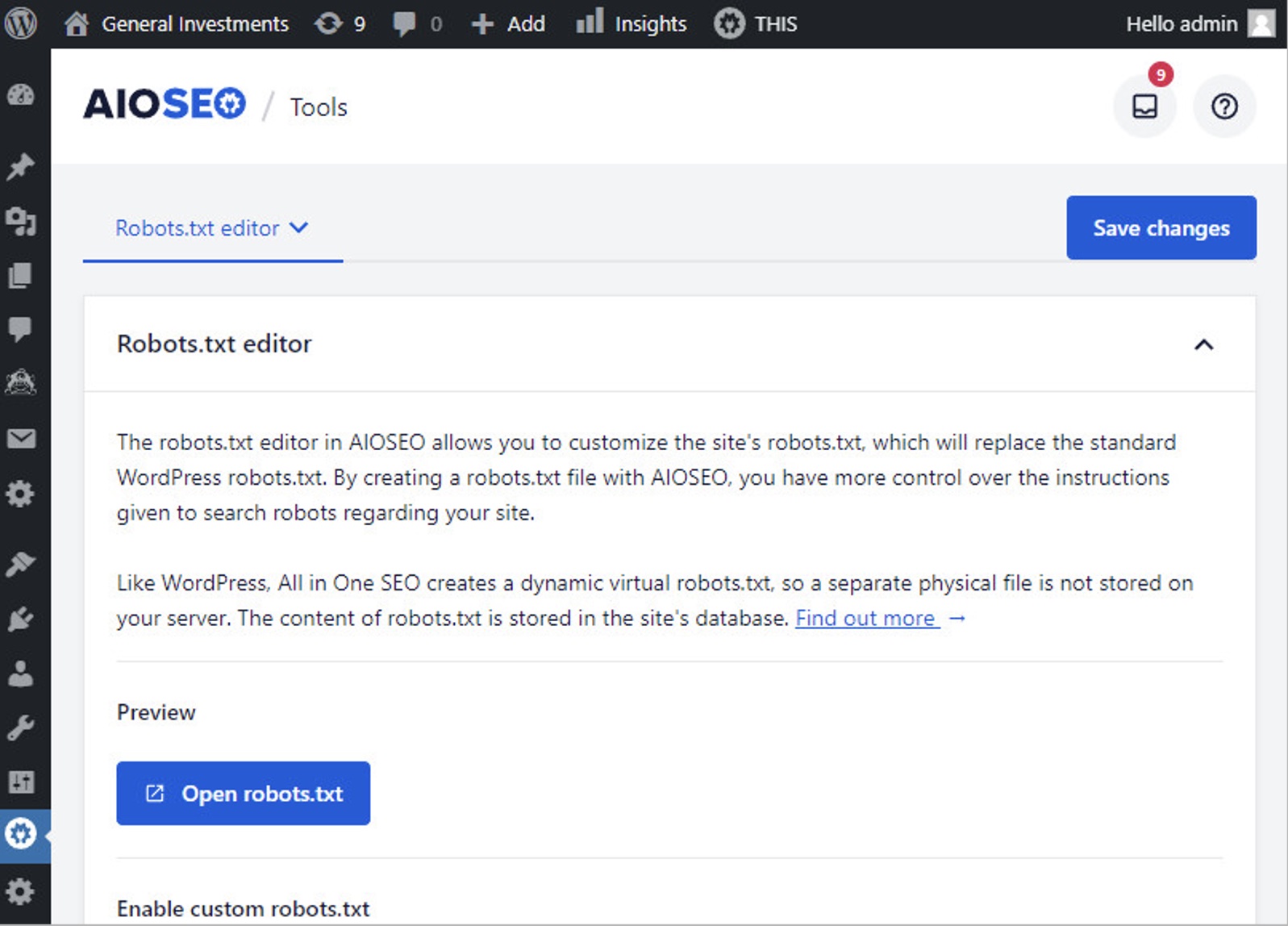This screenshot has height=926, width=1288.
Task: Collapse the Robots.txt editor panel
Action: pyautogui.click(x=1203, y=344)
